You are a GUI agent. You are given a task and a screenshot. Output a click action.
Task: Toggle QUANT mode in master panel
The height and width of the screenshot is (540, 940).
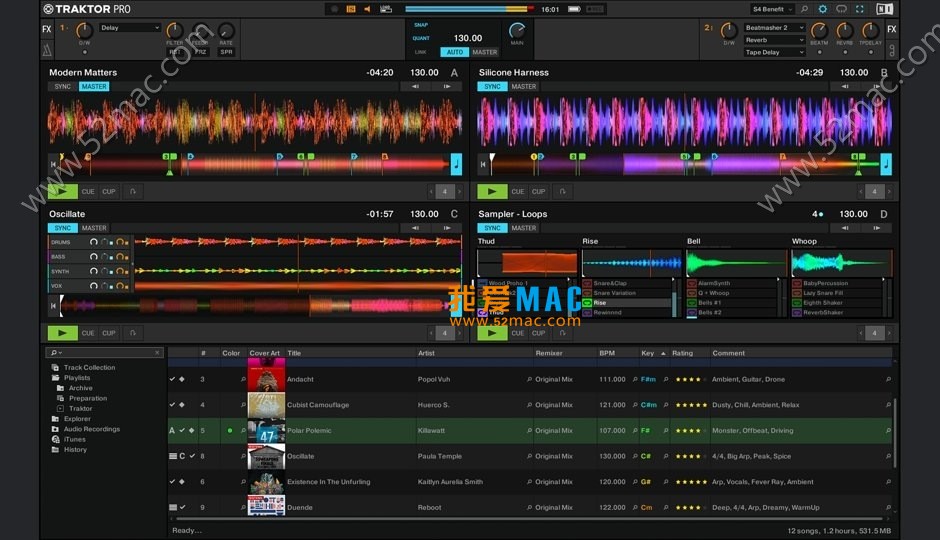click(x=421, y=38)
